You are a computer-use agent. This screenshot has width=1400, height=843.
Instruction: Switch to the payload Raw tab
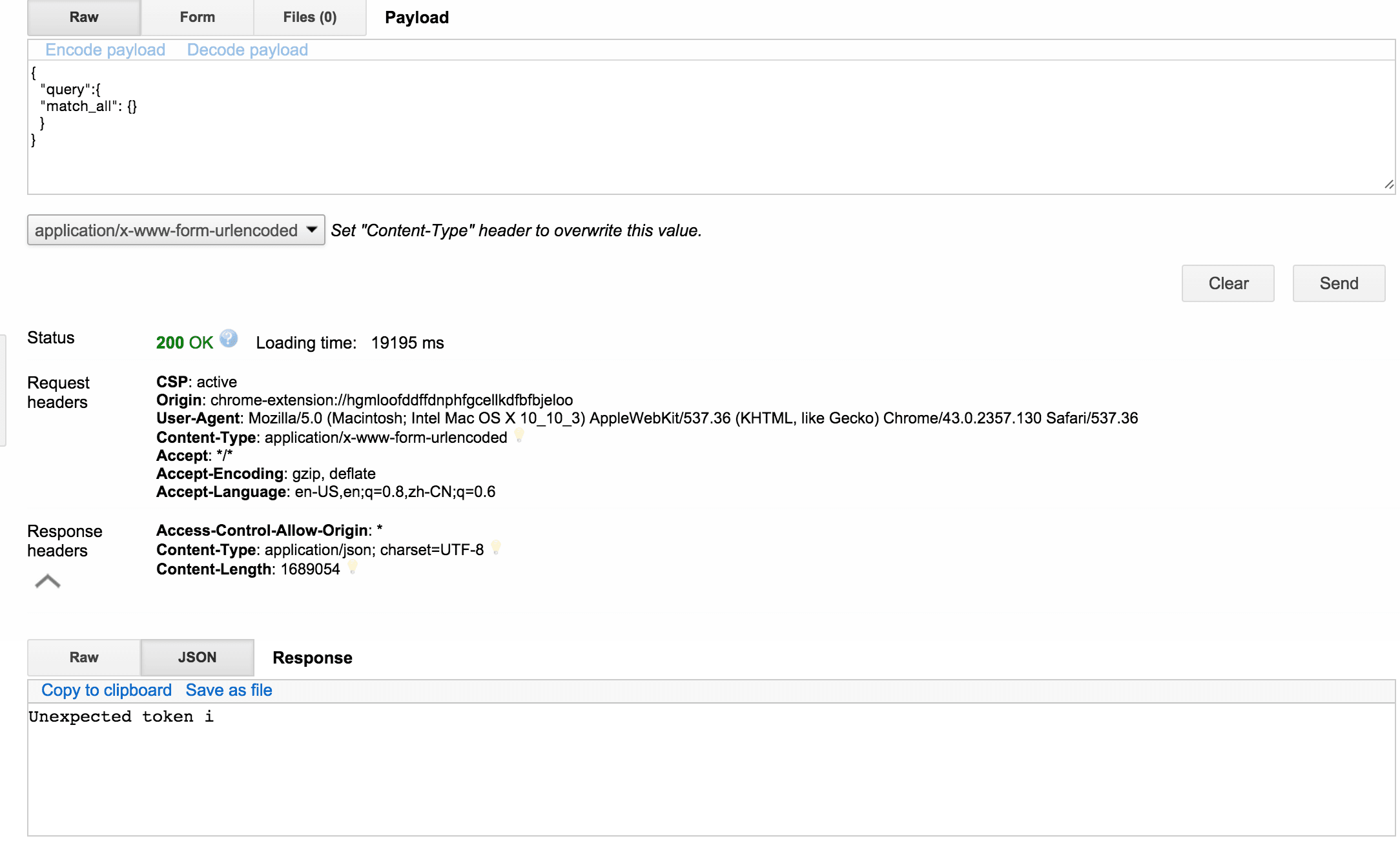tap(84, 17)
